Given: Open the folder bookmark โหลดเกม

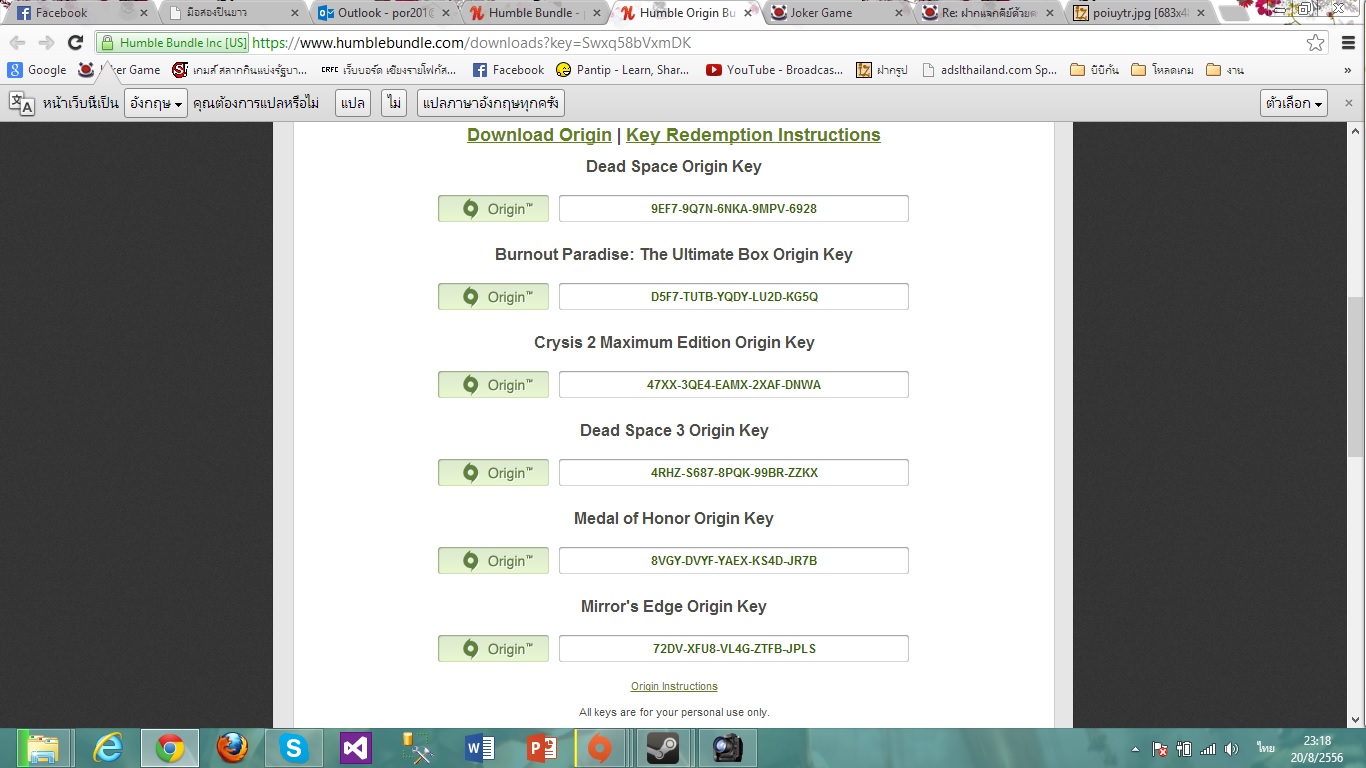Looking at the screenshot, I should (x=1163, y=70).
